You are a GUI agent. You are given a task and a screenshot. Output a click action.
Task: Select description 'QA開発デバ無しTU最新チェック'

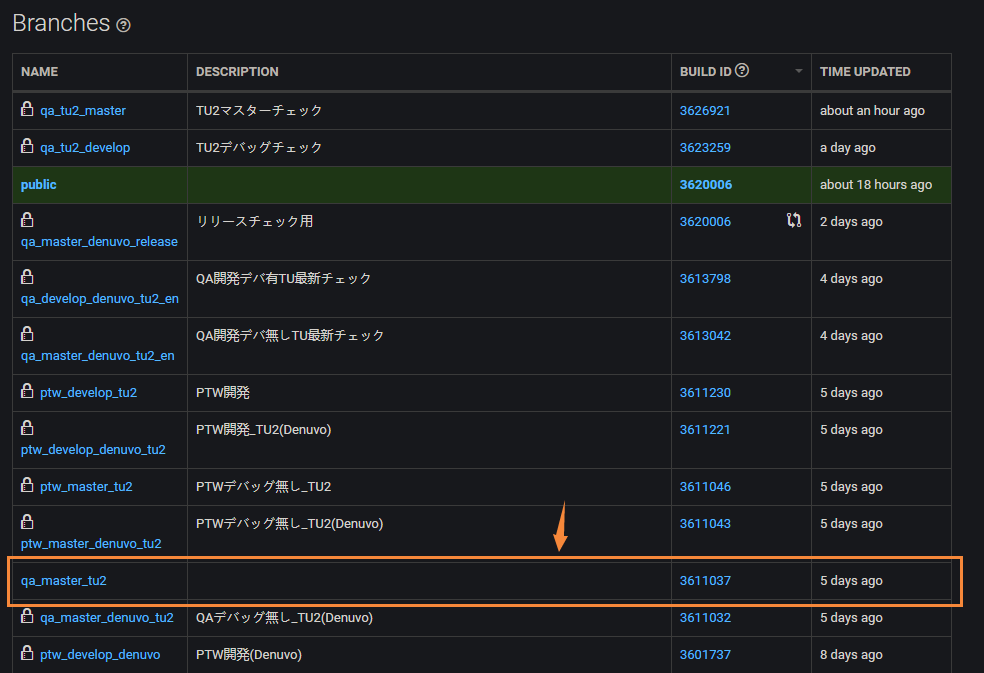[289, 336]
